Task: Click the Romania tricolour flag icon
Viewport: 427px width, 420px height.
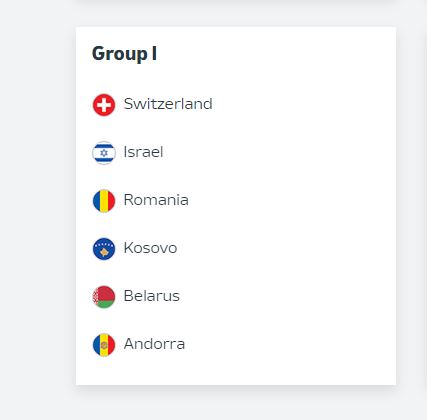Action: (x=104, y=201)
